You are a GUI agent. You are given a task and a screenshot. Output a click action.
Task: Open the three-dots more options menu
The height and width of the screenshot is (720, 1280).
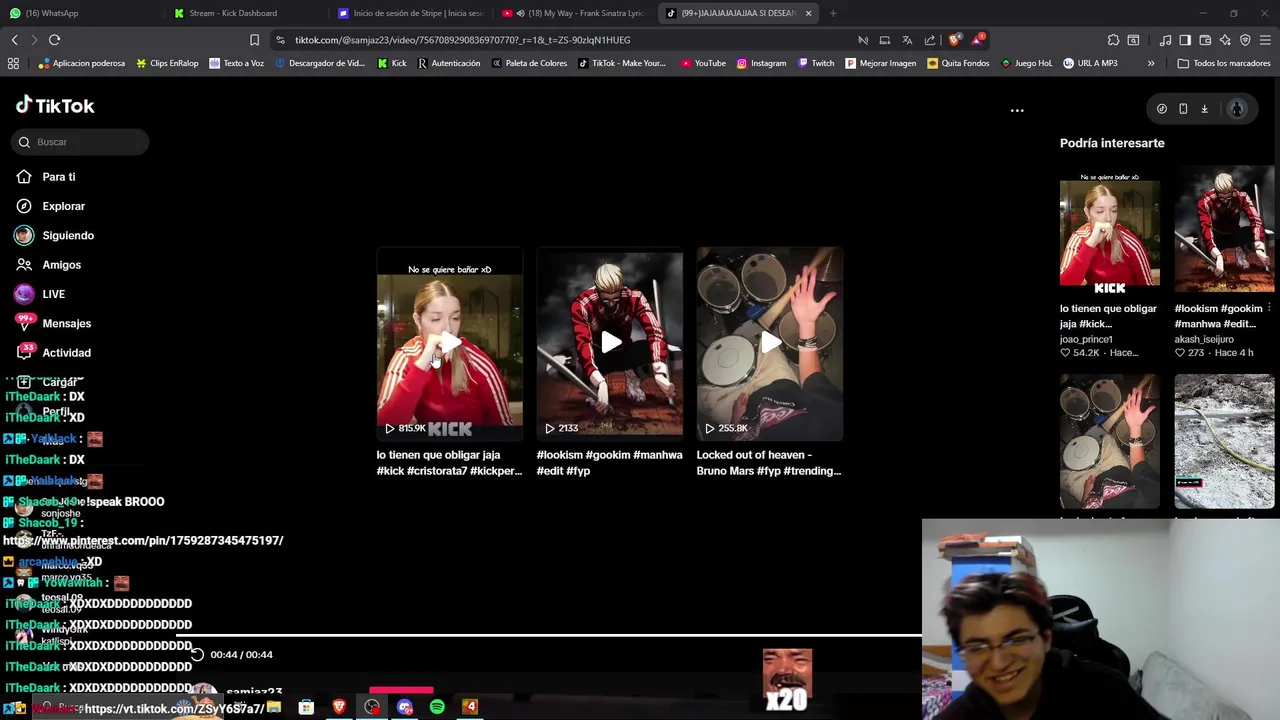[x=1017, y=110]
